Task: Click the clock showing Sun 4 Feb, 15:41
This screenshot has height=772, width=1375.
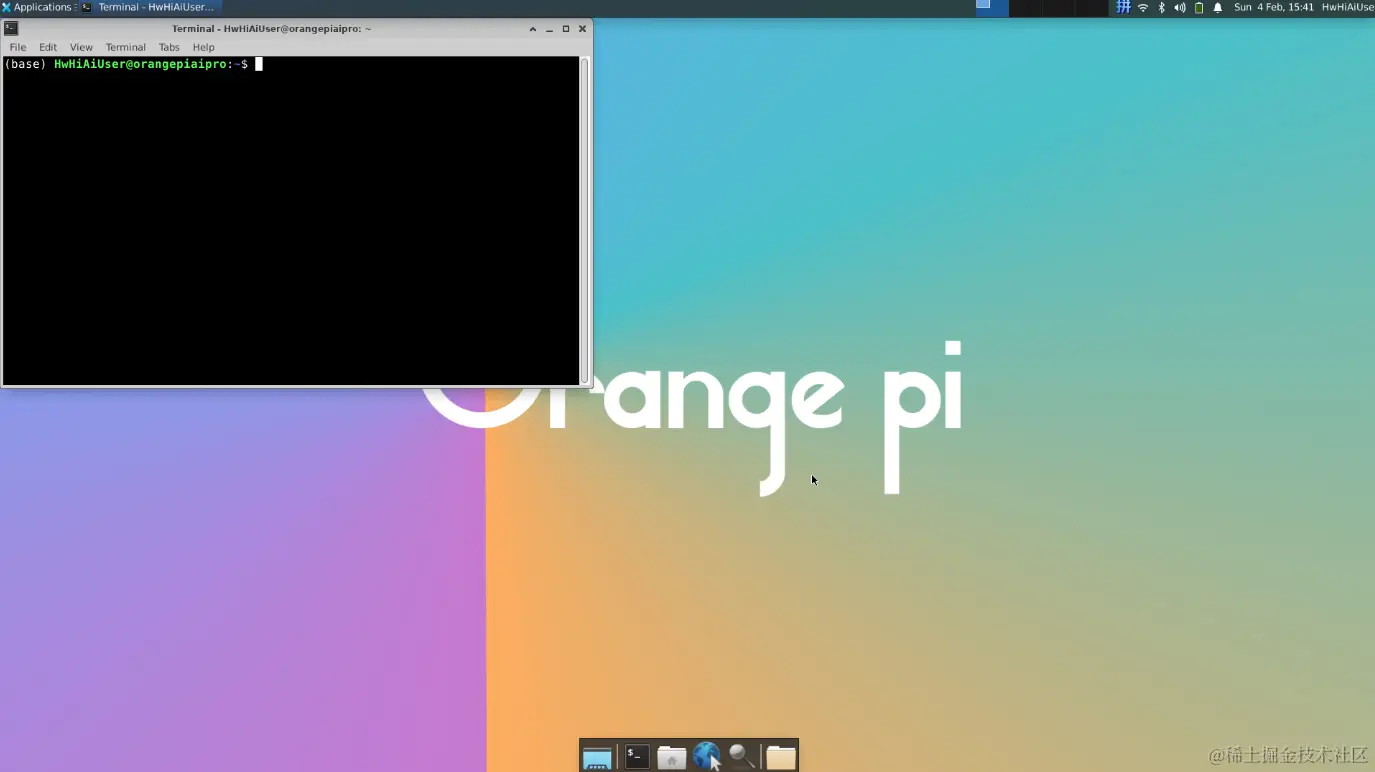Action: [1273, 7]
